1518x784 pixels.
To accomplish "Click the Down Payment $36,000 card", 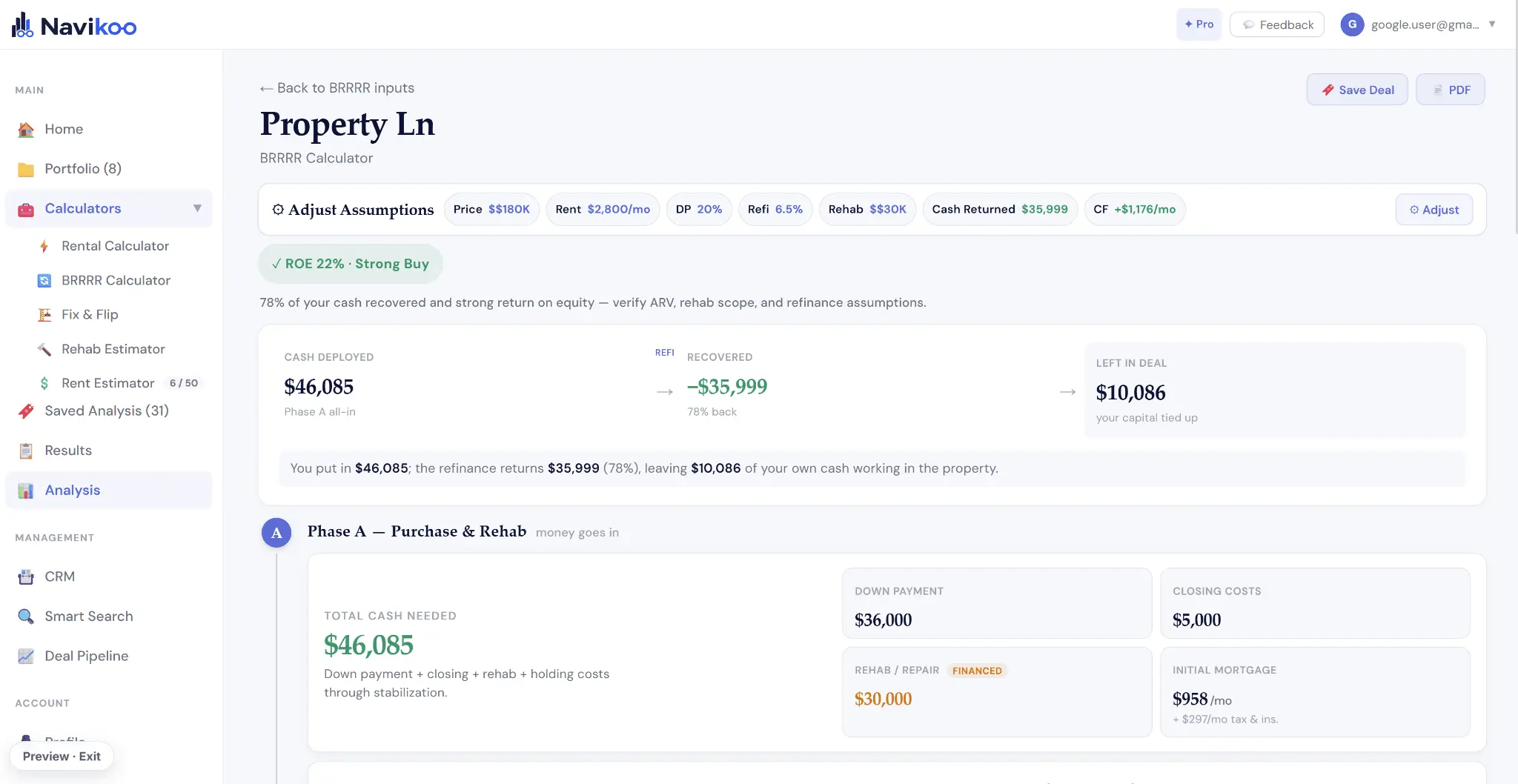I will [x=997, y=603].
